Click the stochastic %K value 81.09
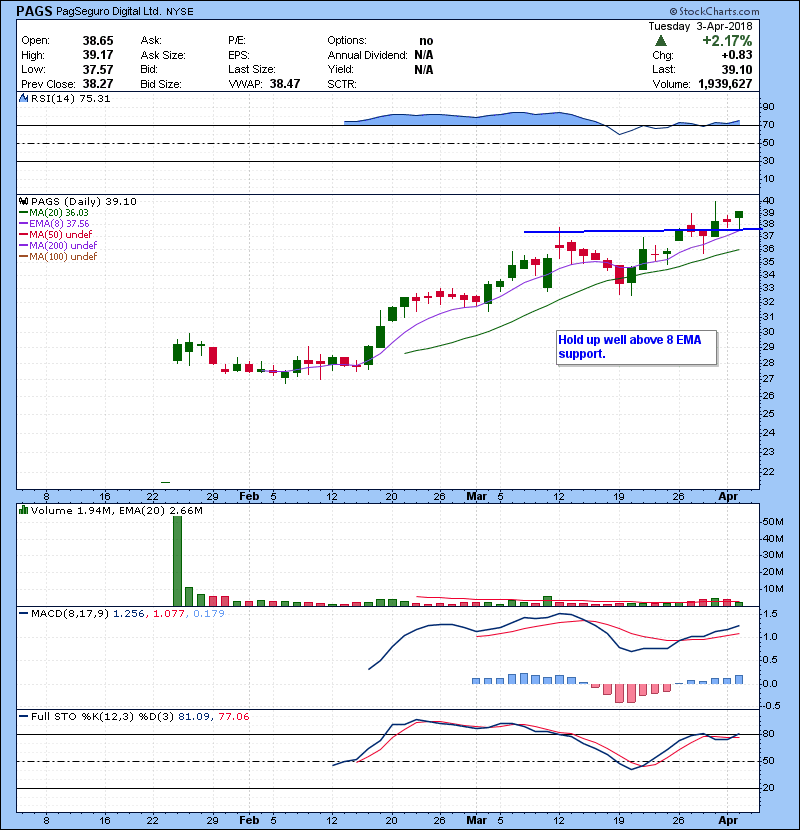 coord(194,717)
